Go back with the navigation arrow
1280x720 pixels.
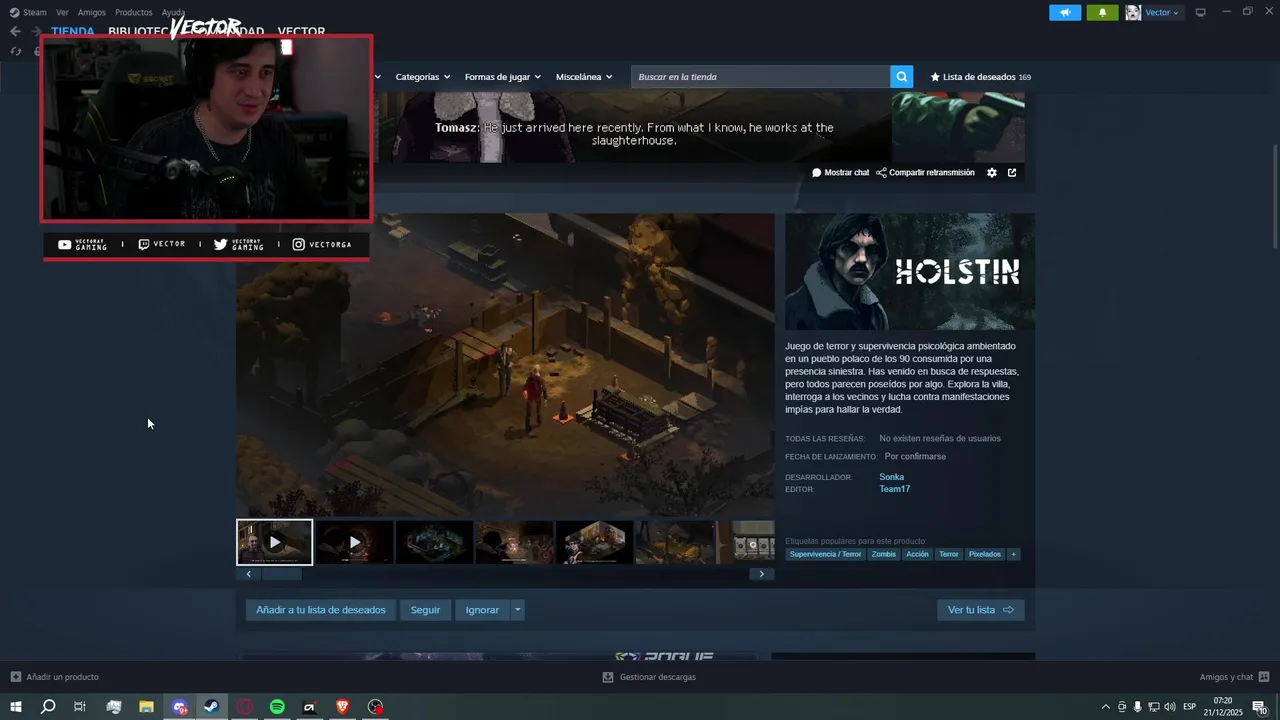(15, 31)
